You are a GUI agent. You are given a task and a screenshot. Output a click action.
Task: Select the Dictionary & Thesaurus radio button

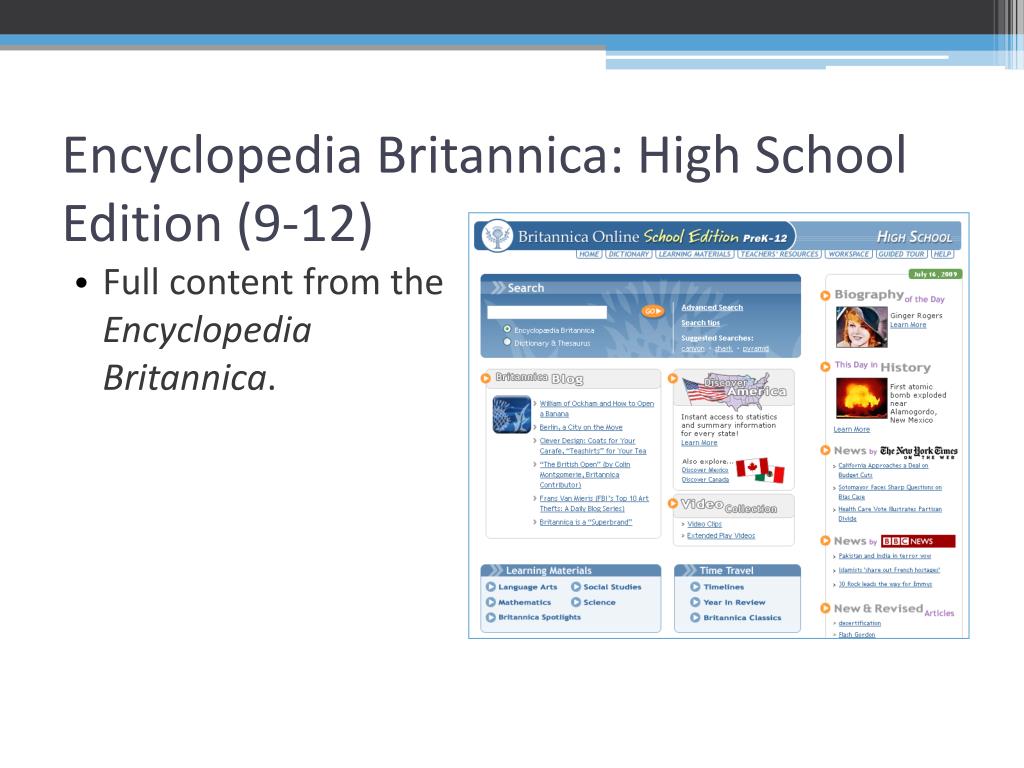click(x=507, y=342)
